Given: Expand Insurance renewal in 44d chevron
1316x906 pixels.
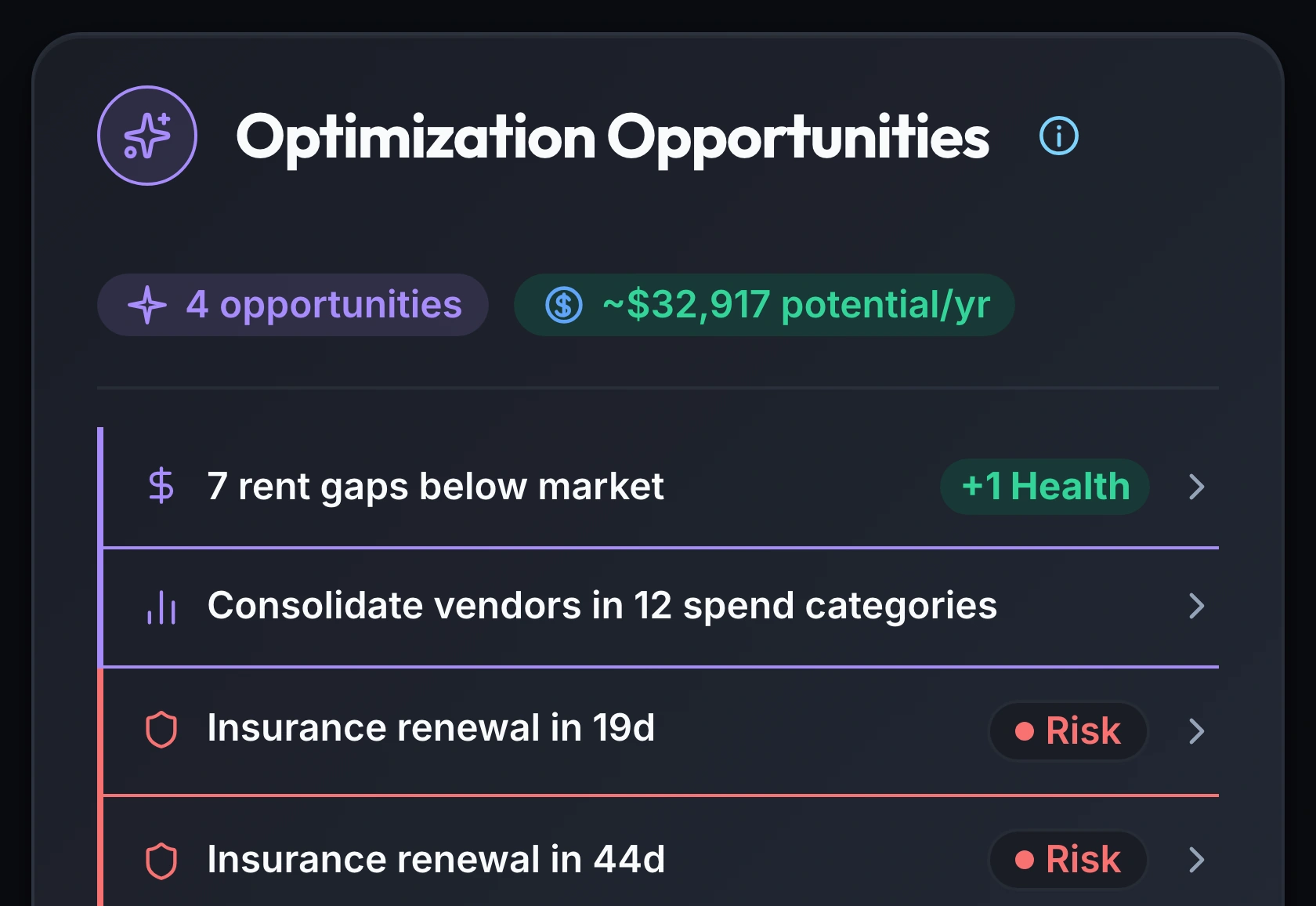Looking at the screenshot, I should 1196,860.
